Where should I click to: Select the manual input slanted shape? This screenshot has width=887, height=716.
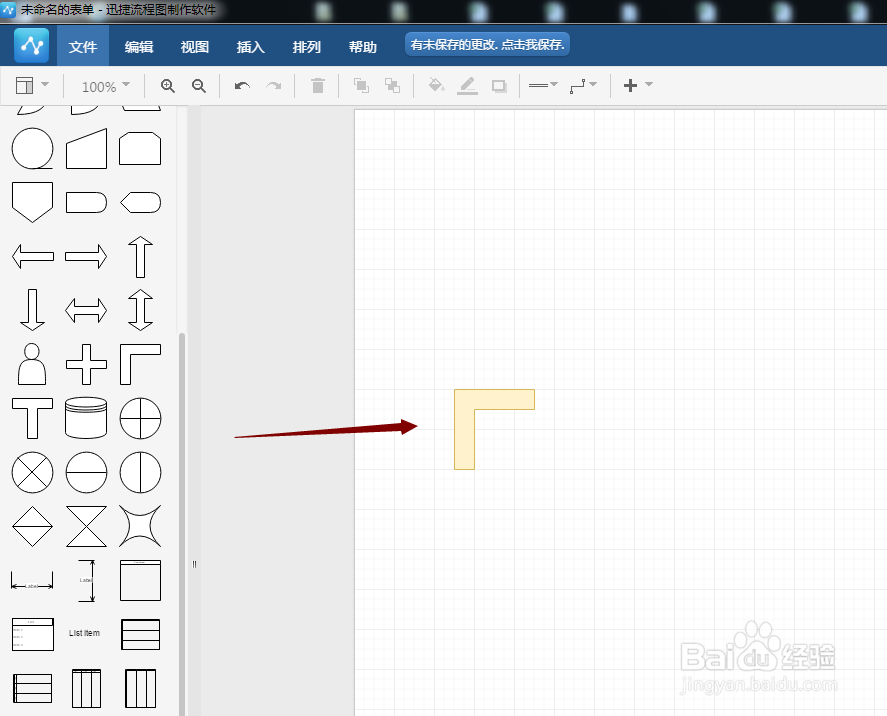click(87, 149)
